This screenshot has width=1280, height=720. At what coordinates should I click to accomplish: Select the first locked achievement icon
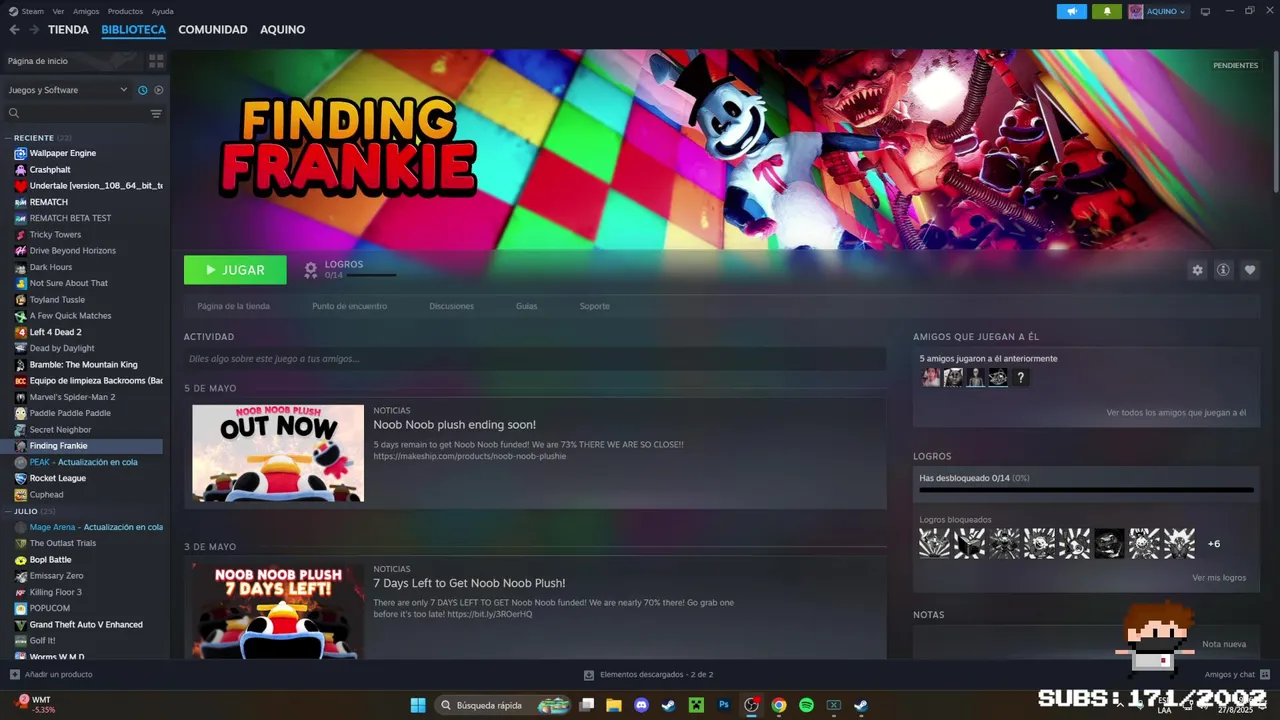(935, 543)
